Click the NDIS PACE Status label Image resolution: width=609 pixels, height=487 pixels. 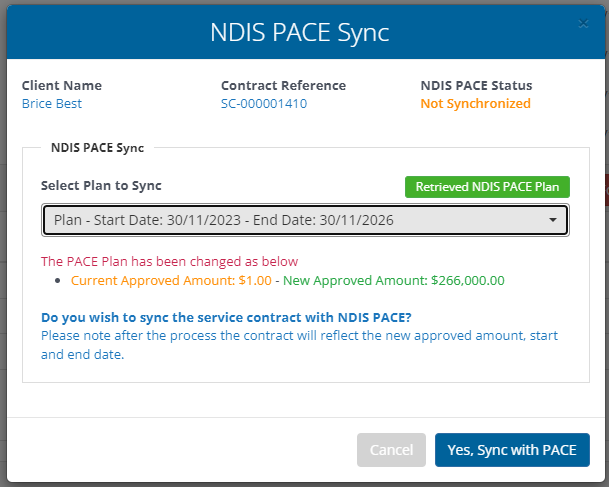(x=476, y=85)
